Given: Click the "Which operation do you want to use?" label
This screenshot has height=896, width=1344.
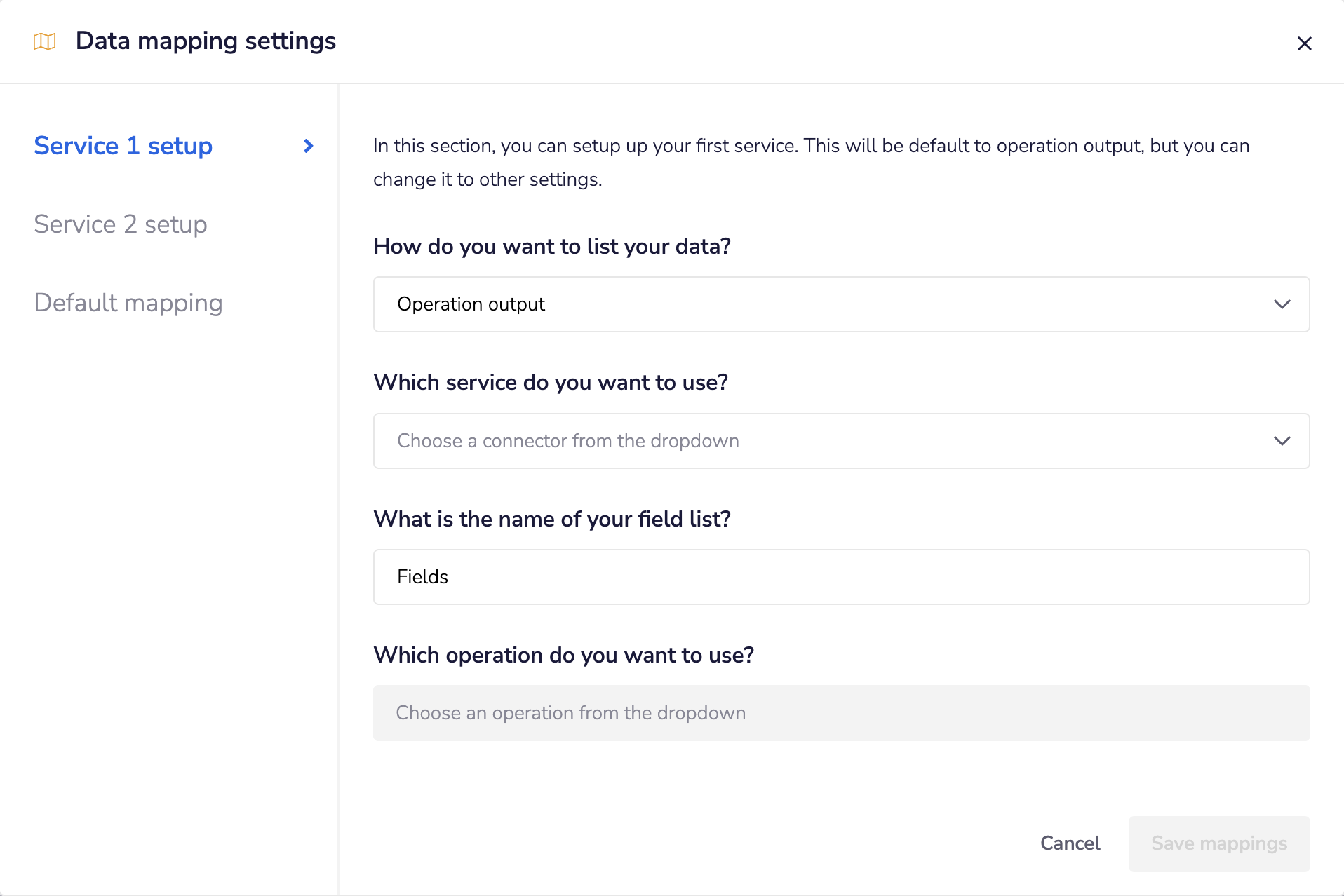Looking at the screenshot, I should point(563,656).
